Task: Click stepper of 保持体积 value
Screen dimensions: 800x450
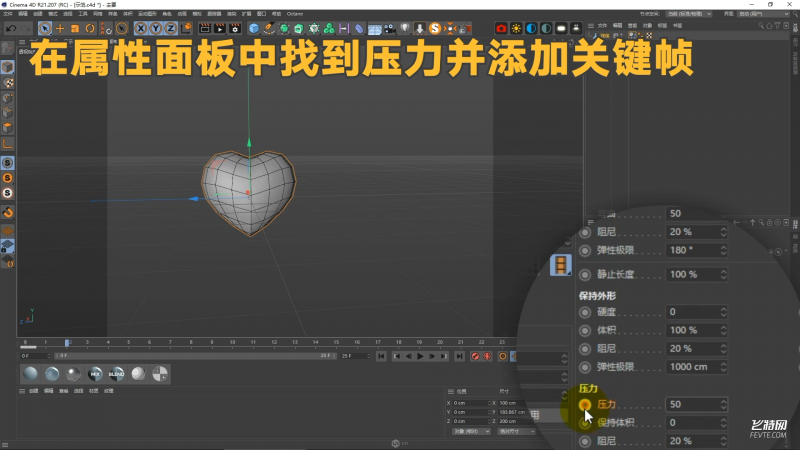Action: tap(723, 422)
